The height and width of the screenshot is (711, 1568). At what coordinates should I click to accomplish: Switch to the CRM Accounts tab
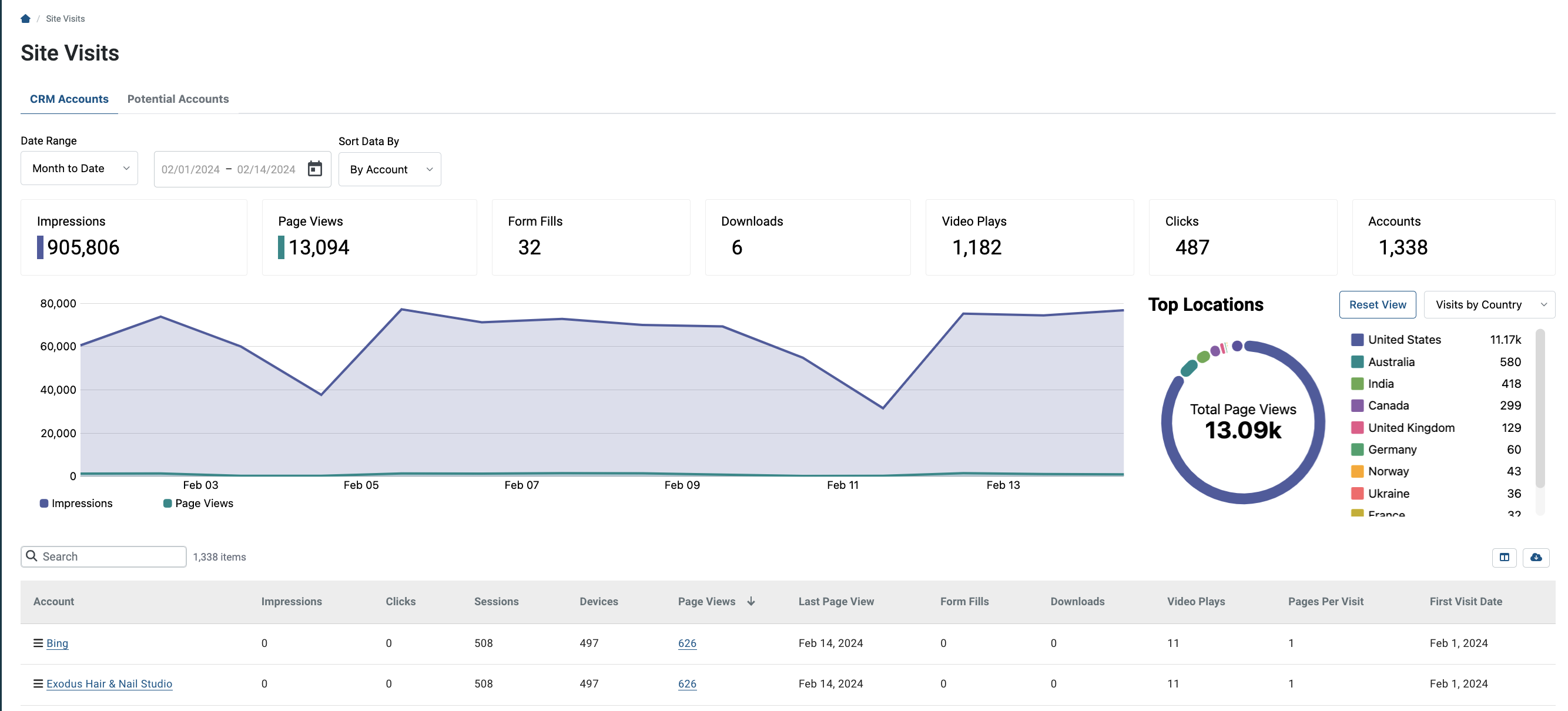pyautogui.click(x=69, y=99)
